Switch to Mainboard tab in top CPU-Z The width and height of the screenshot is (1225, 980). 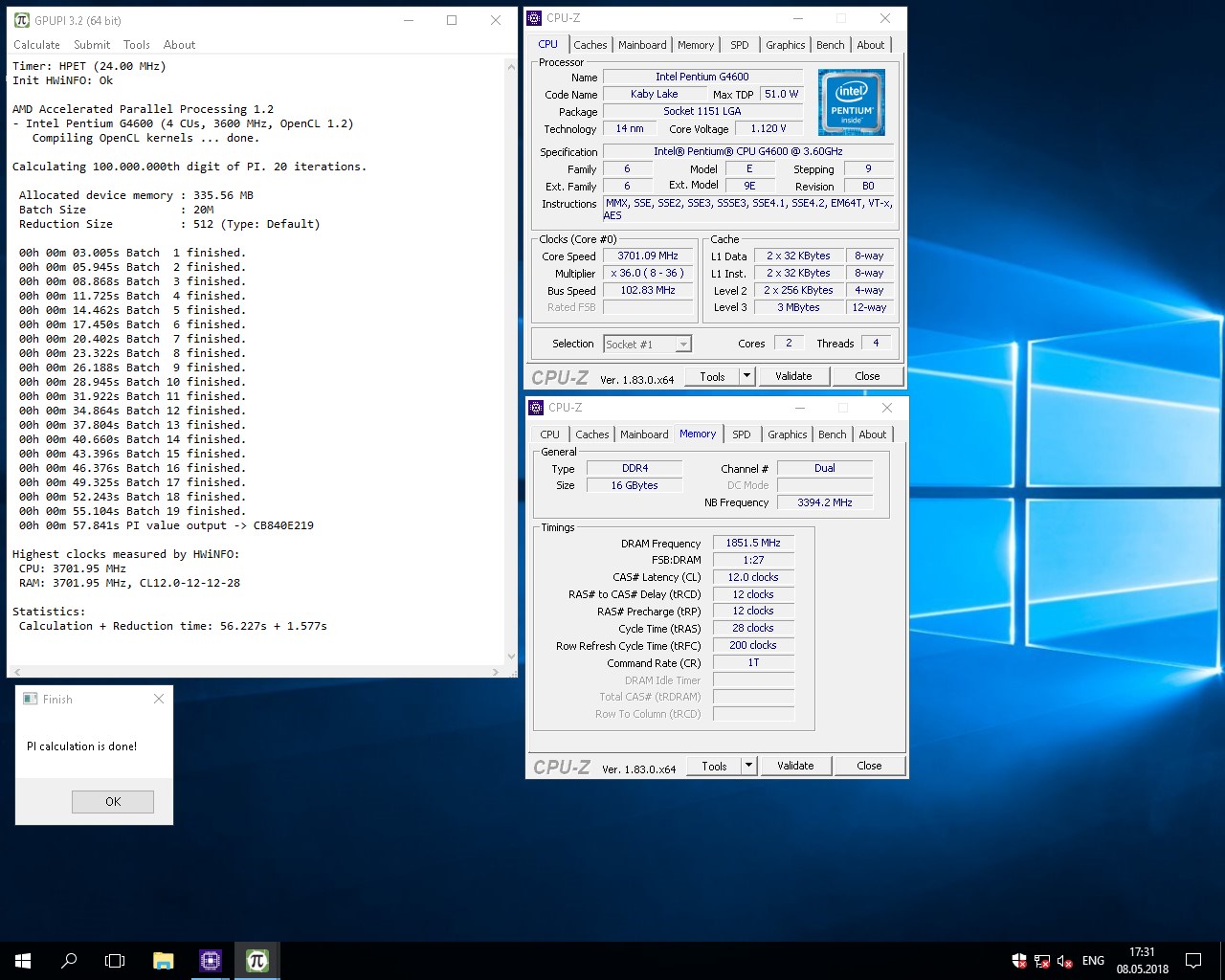[642, 45]
